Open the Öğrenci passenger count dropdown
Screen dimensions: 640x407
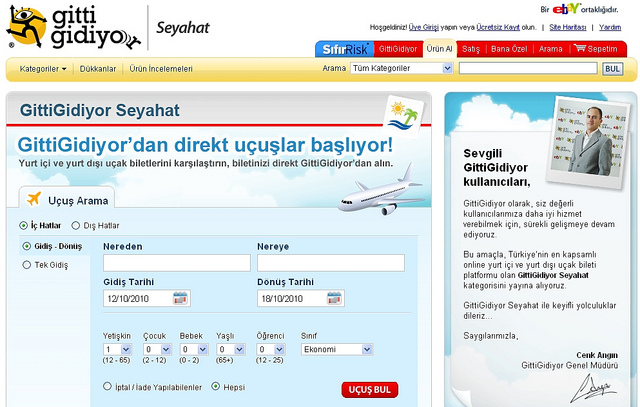click(x=271, y=349)
